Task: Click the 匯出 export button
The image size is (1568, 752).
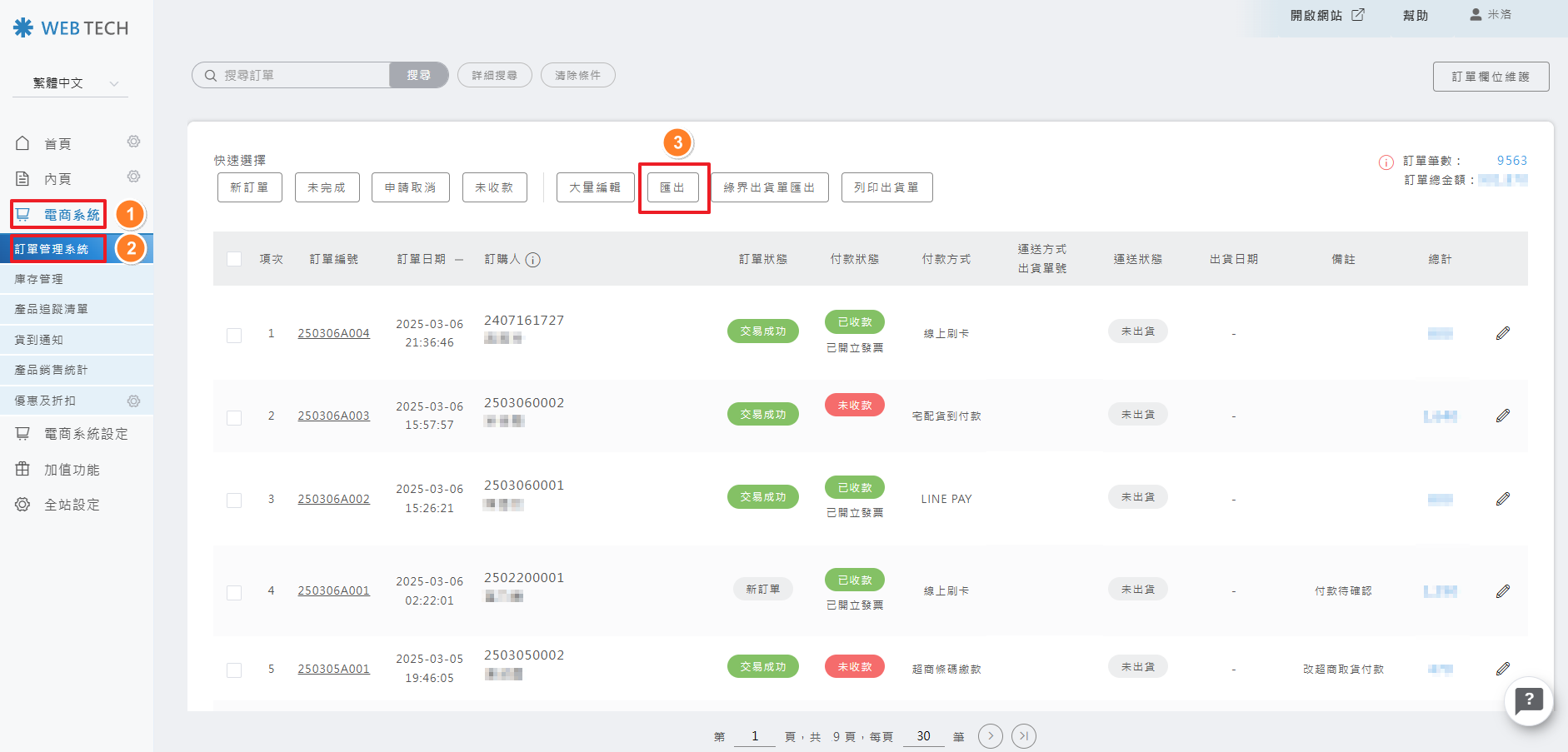Action: coord(672,188)
